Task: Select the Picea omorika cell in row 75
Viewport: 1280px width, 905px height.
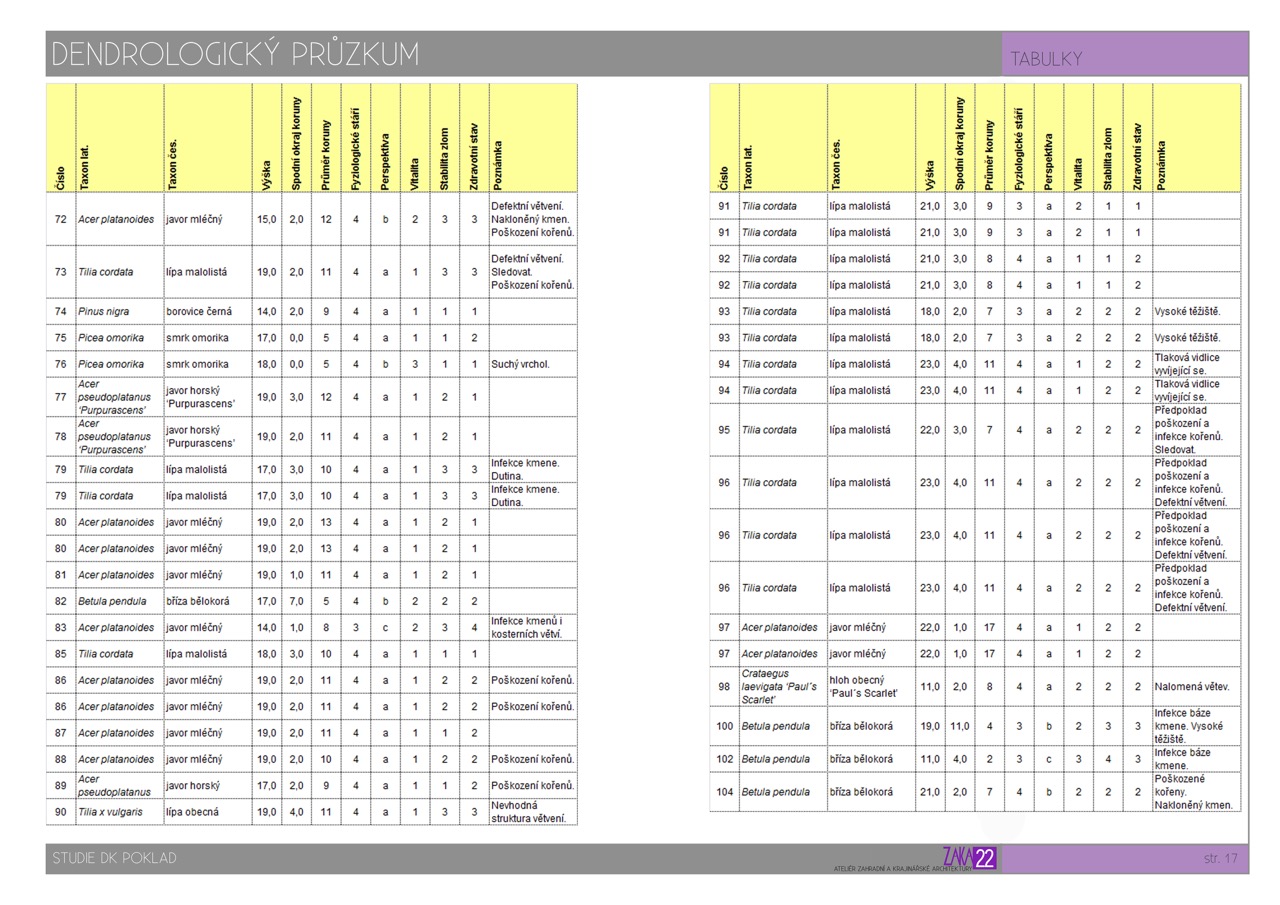Action: click(x=119, y=338)
